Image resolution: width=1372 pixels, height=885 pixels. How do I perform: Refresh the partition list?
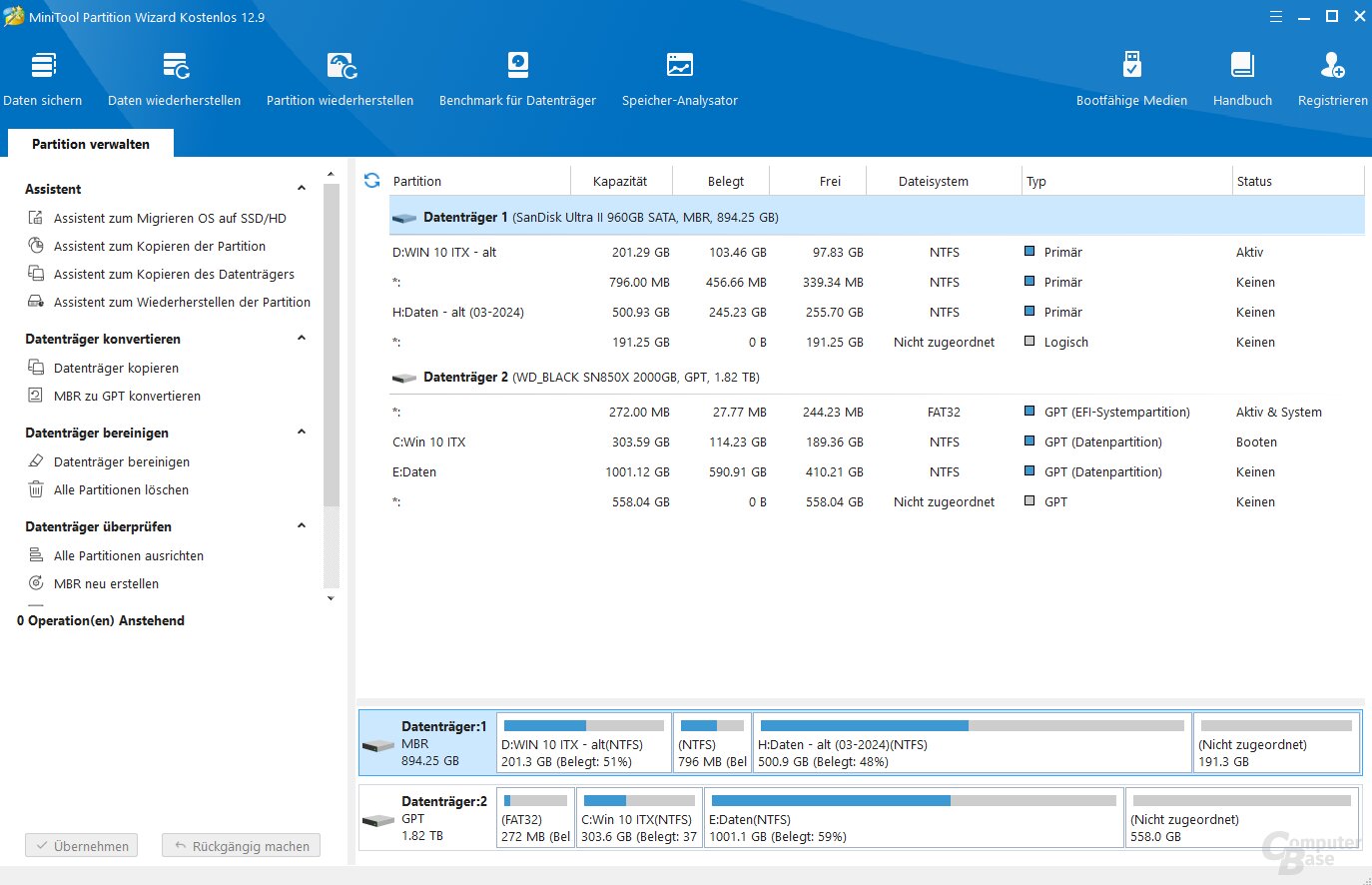(x=371, y=181)
